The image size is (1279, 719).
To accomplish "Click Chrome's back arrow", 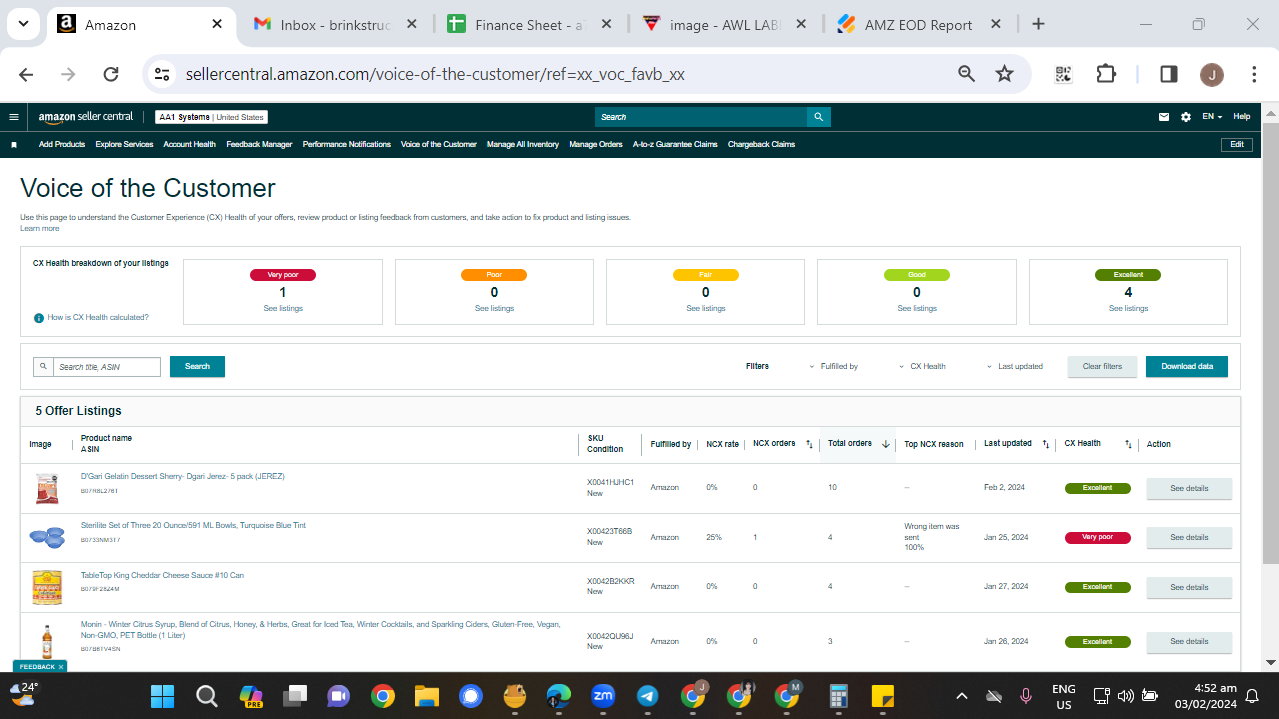I will pos(27,74).
